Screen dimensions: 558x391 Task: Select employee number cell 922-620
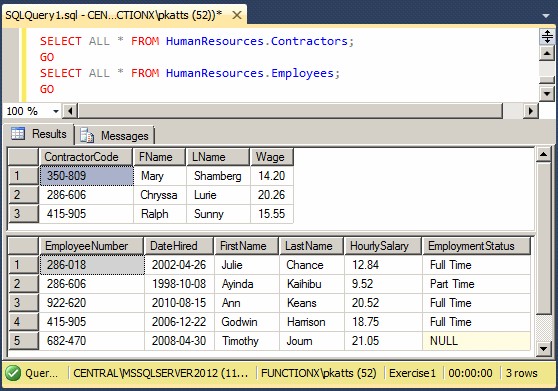pyautogui.click(x=92, y=303)
